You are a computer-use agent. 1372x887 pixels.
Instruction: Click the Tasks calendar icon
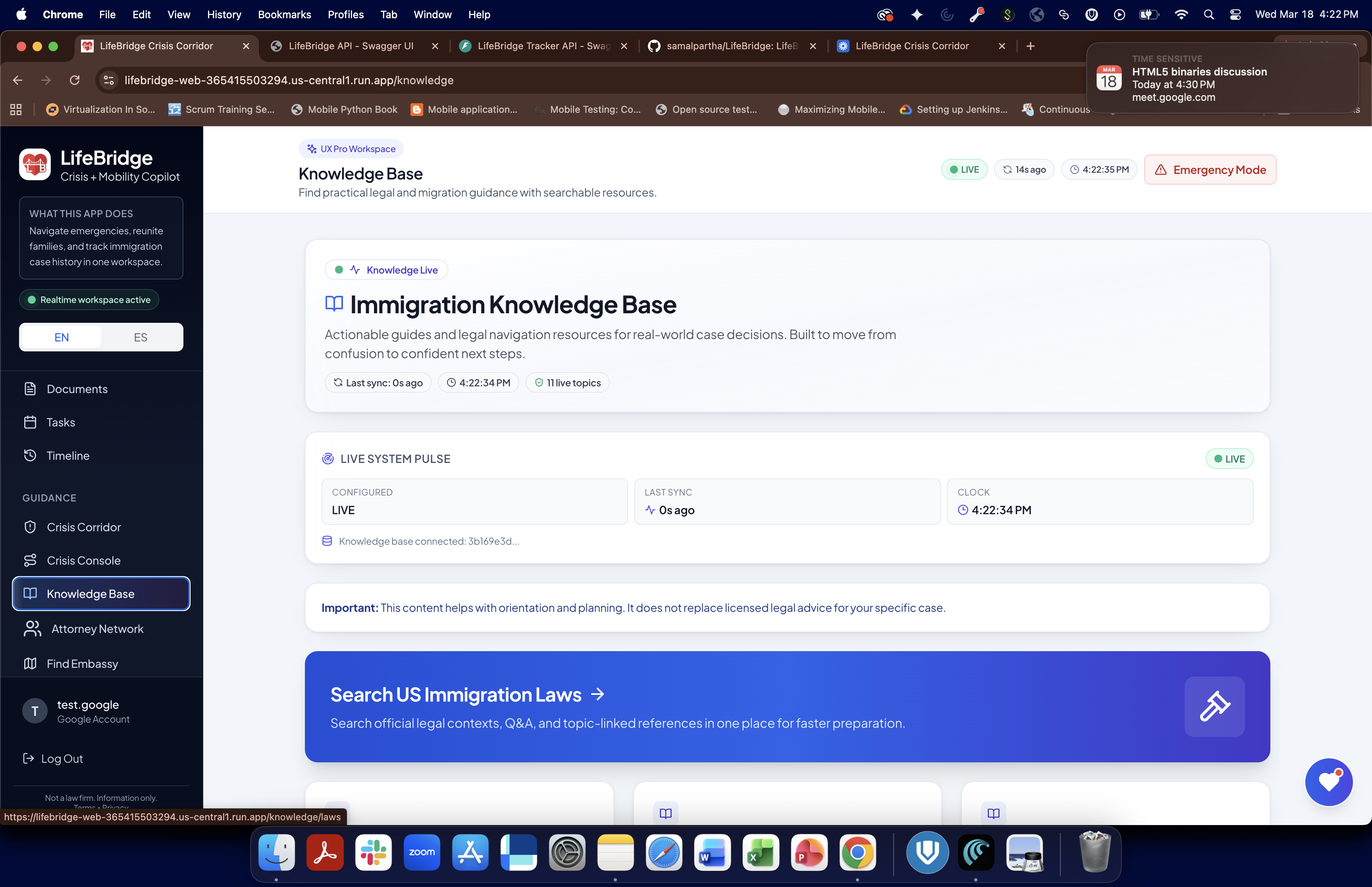31,422
